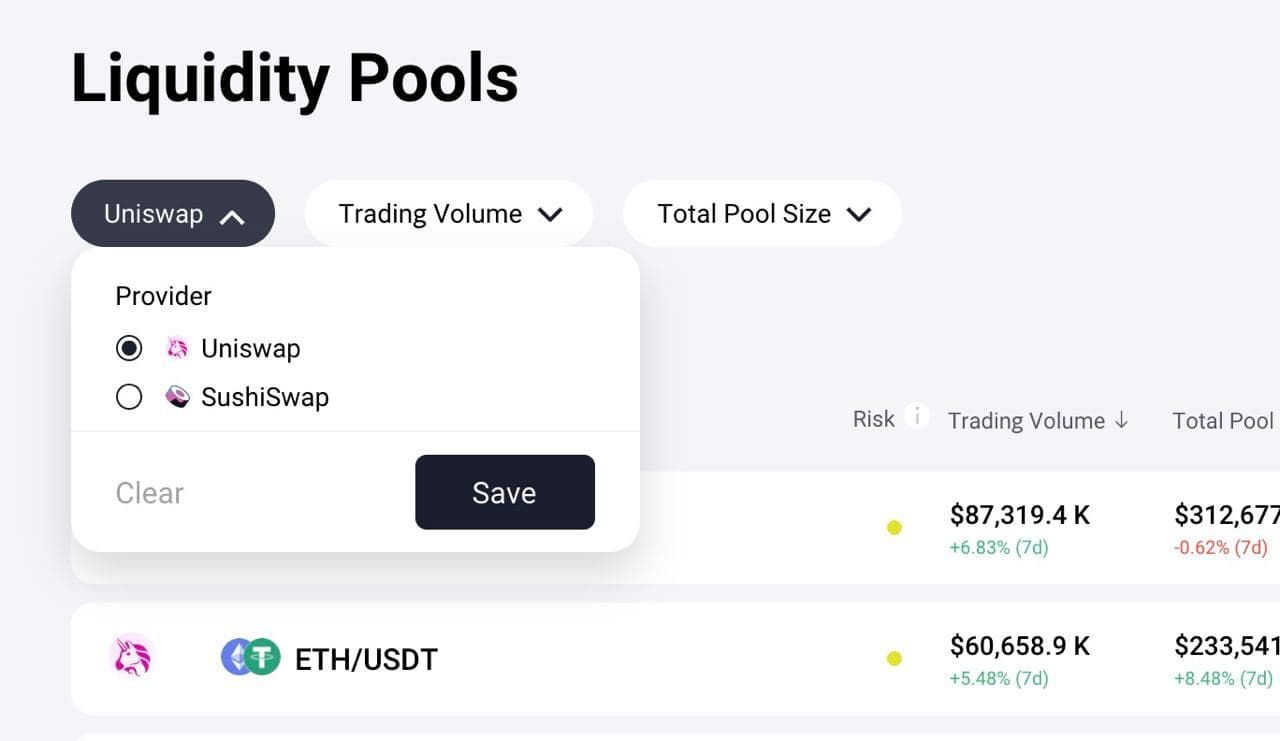Open the Trading Volume filter dropdown

pos(449,214)
